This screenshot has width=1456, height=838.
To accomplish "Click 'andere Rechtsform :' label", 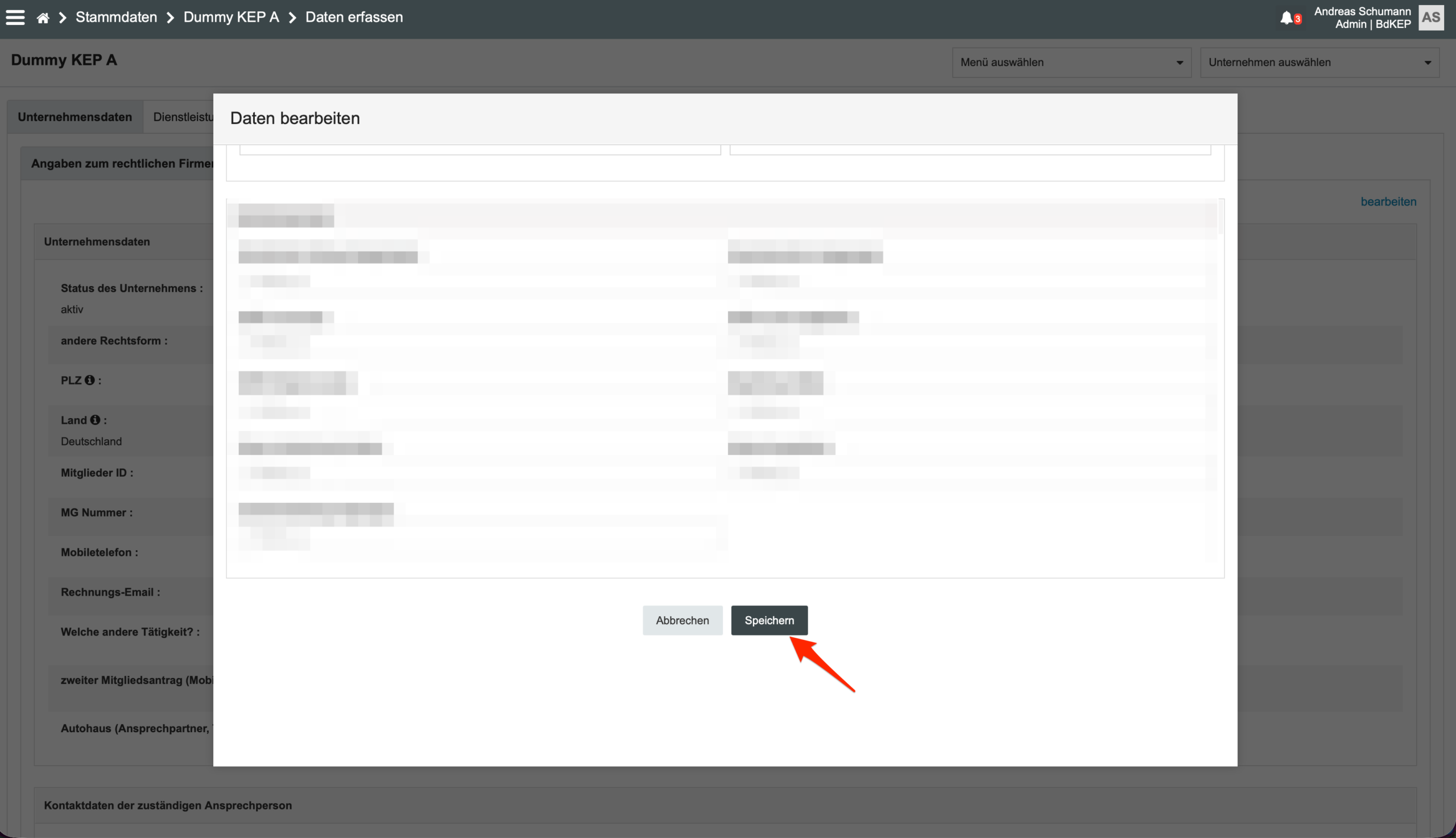I will coord(114,341).
